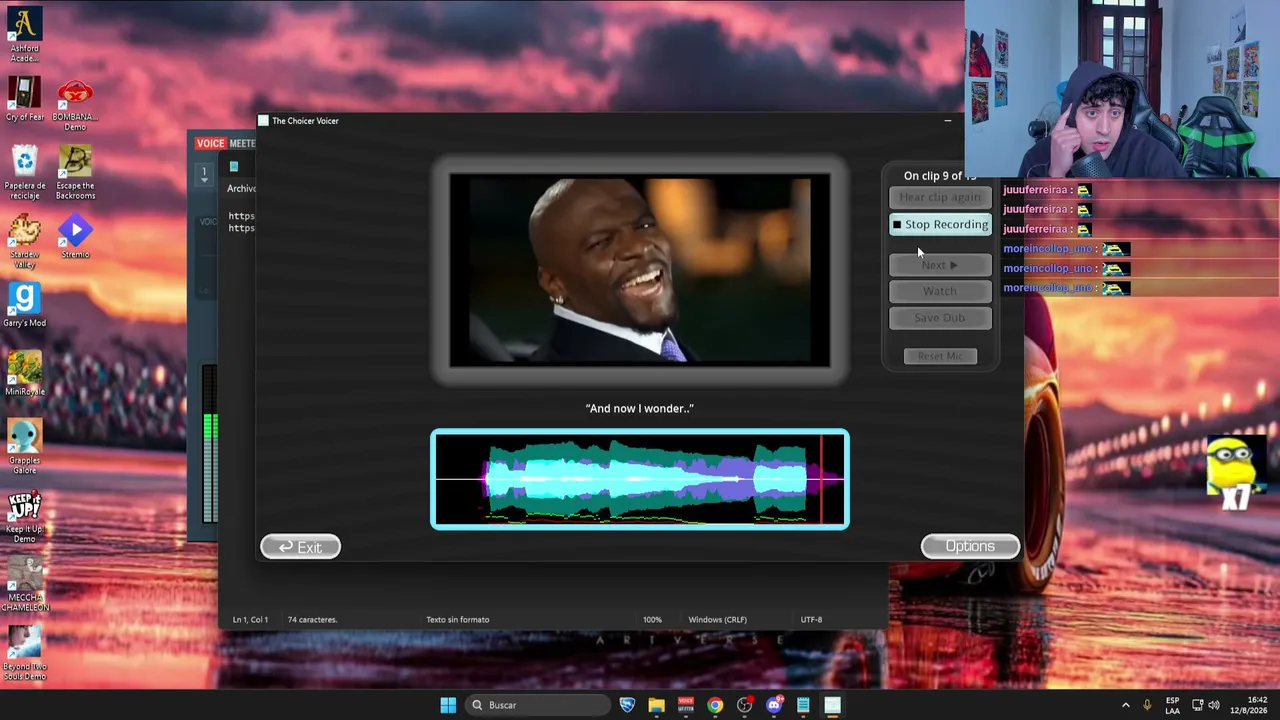The image size is (1280, 720).
Task: Go to the Next clip
Action: tap(940, 265)
